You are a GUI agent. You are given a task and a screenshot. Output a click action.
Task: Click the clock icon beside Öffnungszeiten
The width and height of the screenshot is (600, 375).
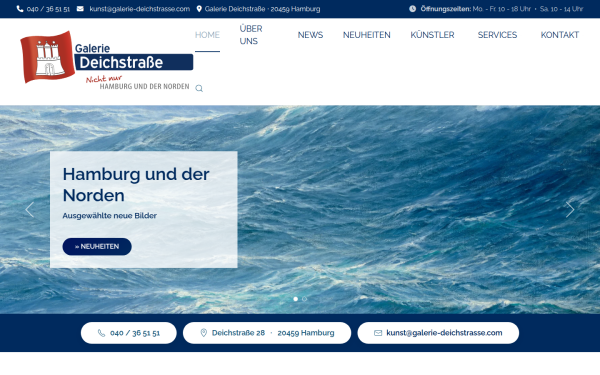click(412, 9)
